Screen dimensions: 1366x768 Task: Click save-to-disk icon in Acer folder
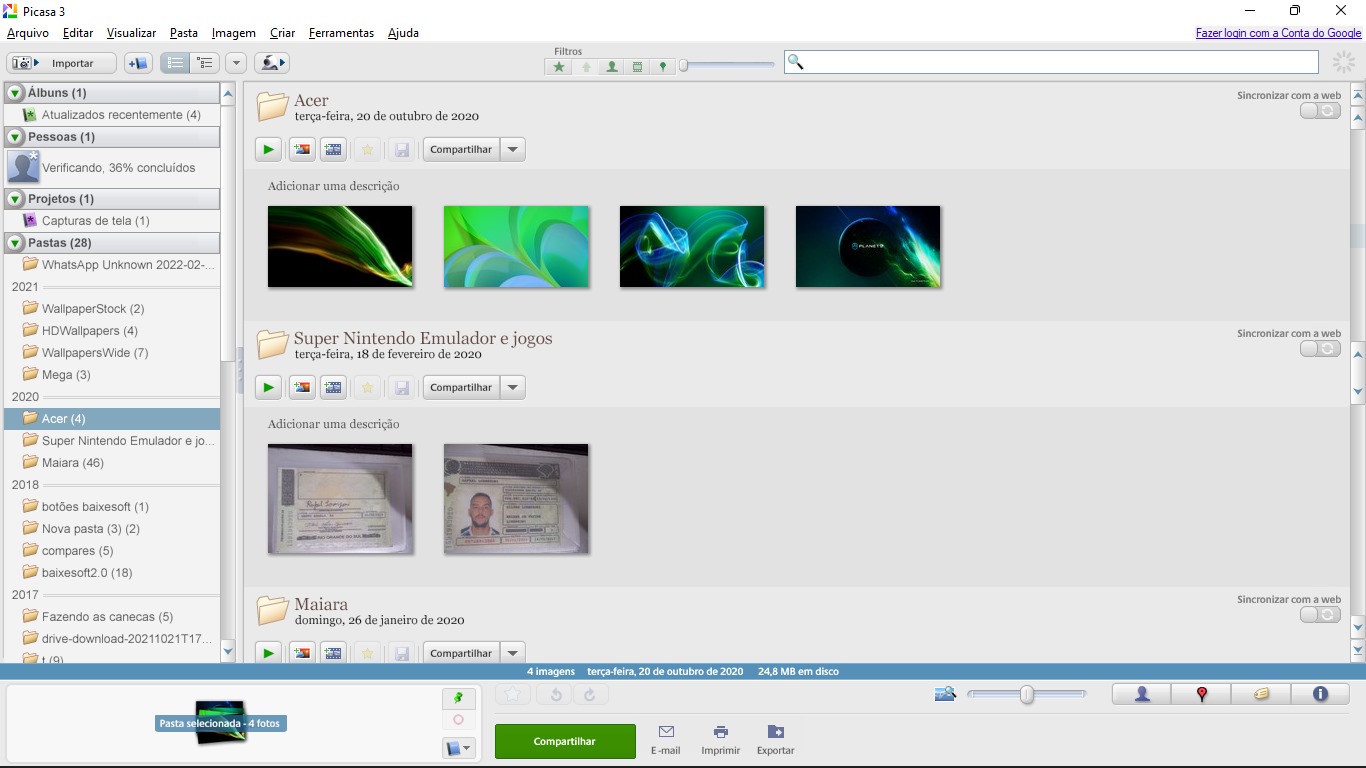click(x=401, y=149)
